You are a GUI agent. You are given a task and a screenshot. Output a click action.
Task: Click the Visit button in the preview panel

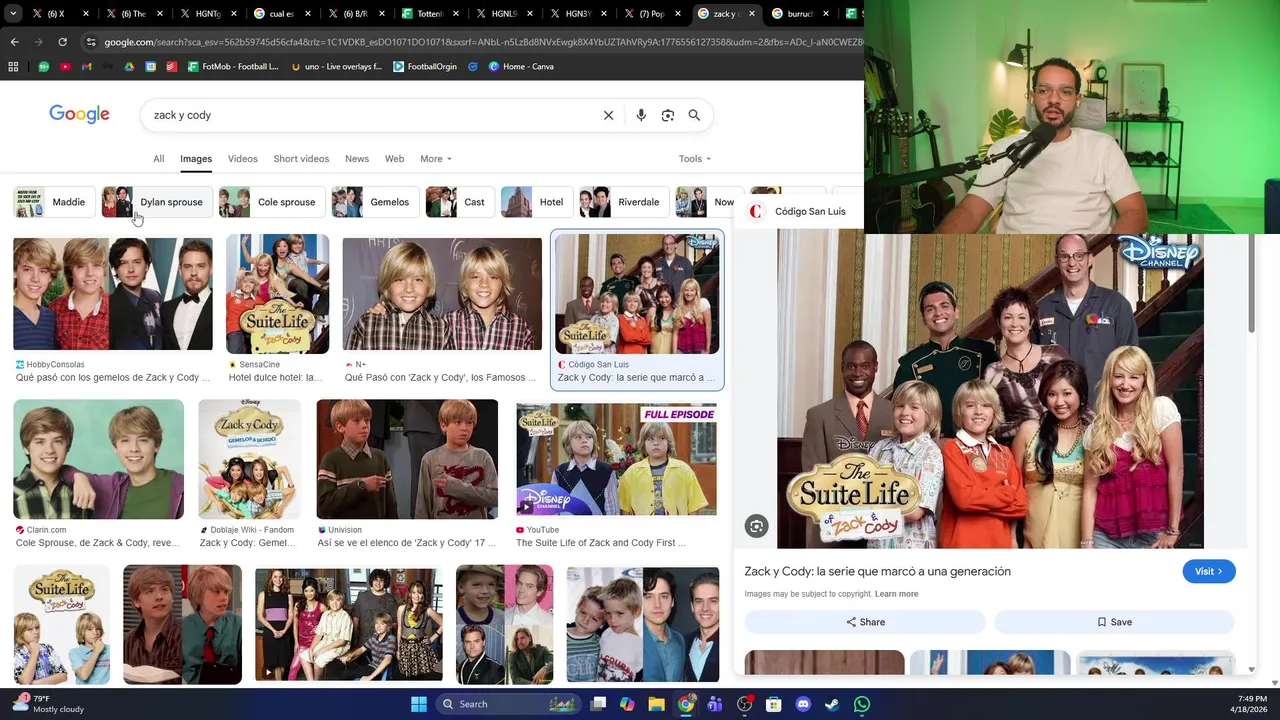1209,571
